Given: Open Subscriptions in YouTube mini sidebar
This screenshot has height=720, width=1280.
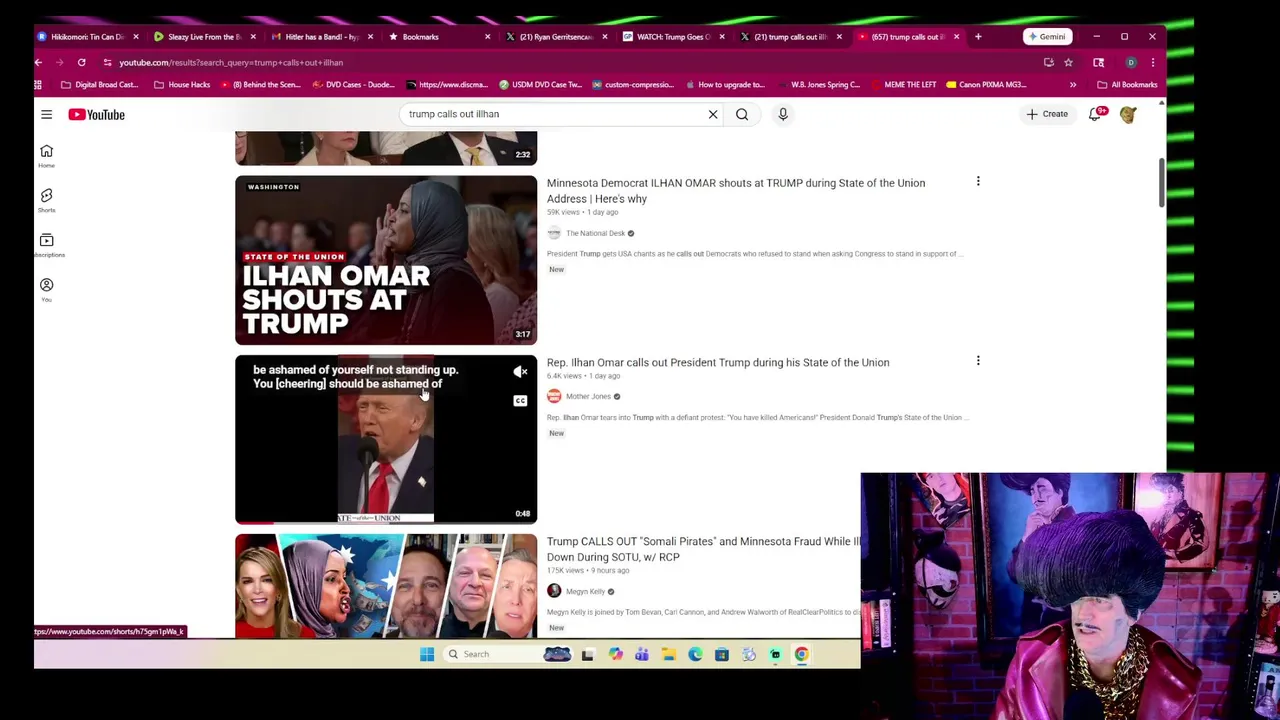Looking at the screenshot, I should (46, 245).
